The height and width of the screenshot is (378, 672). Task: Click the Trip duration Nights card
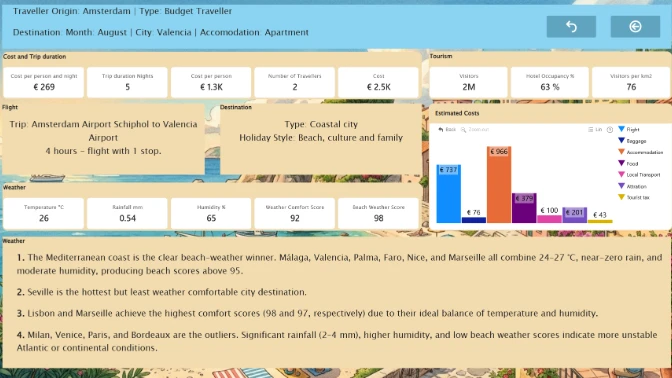tap(127, 82)
